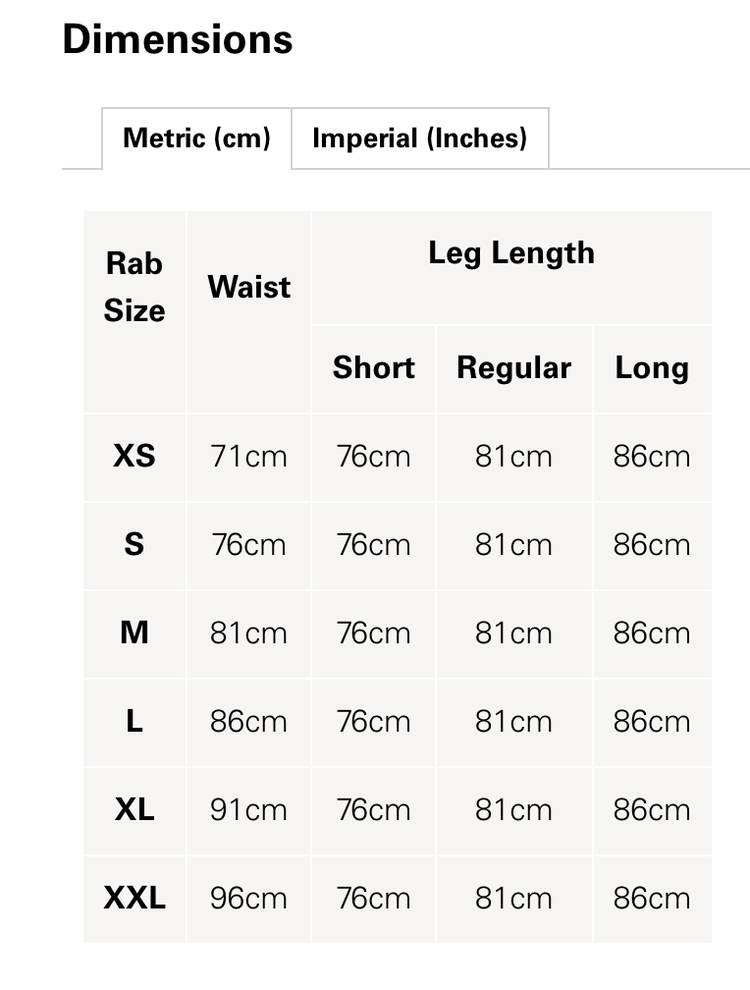Select the XS size row label

134,456
